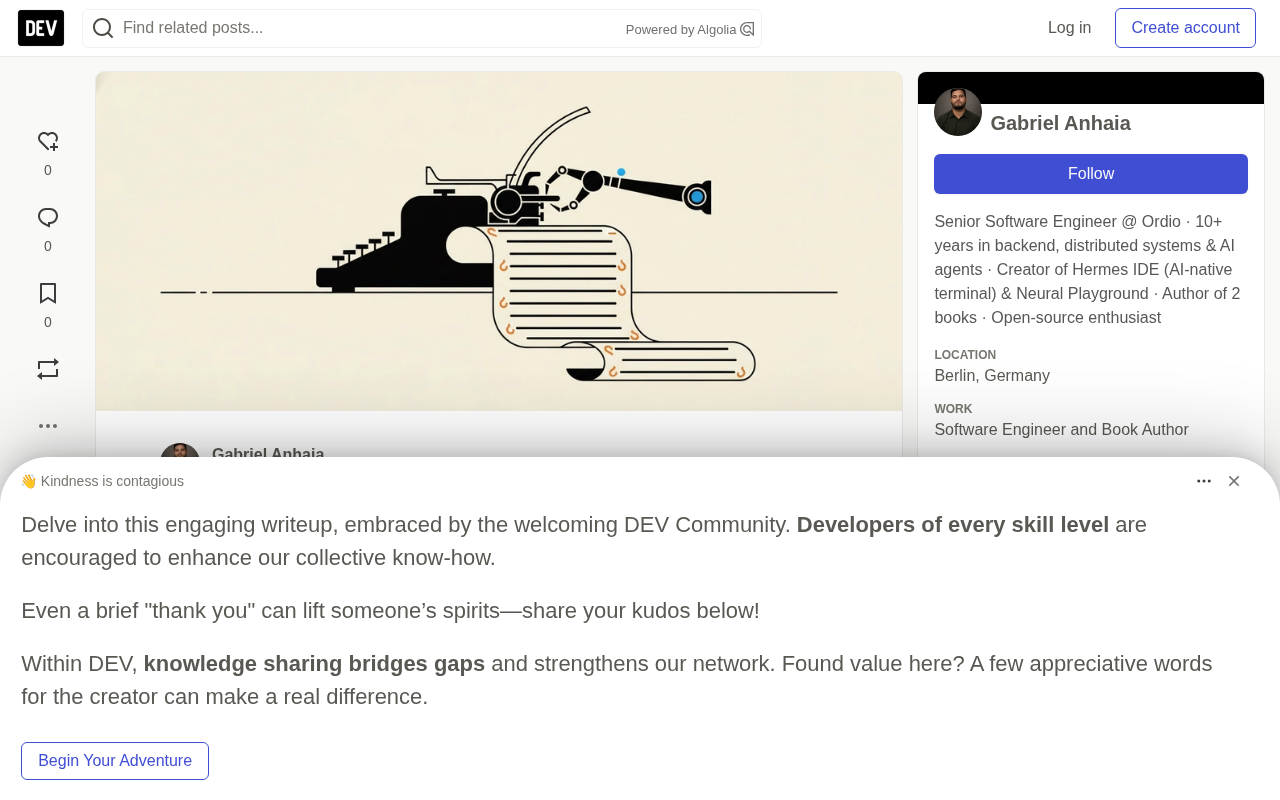Click Powered by Algolia text
Screen dimensions: 1280x800
click(681, 30)
